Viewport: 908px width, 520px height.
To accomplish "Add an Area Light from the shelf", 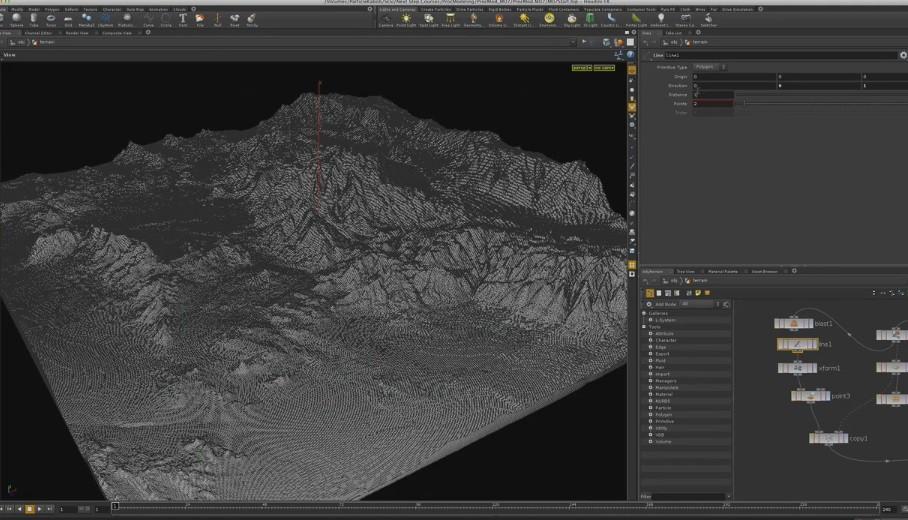I will coord(451,20).
